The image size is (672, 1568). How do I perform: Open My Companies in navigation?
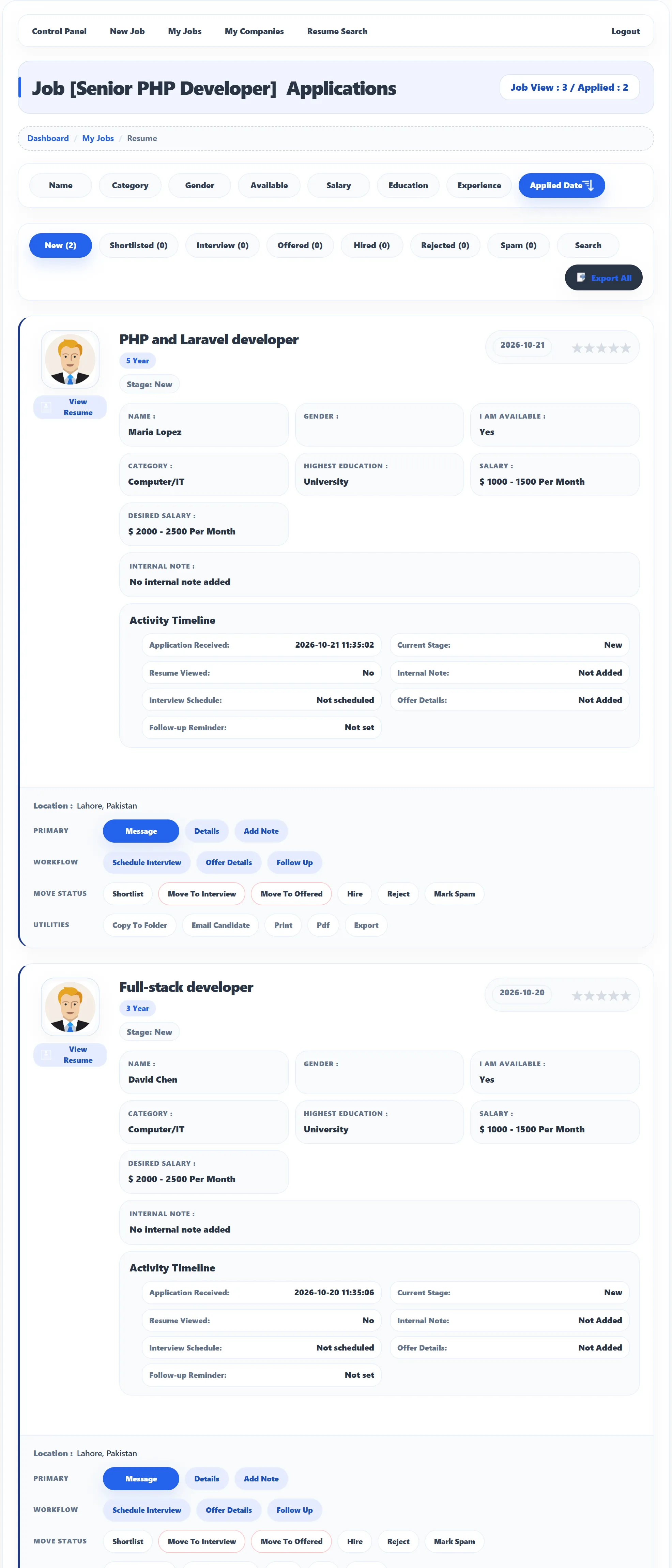[x=254, y=31]
